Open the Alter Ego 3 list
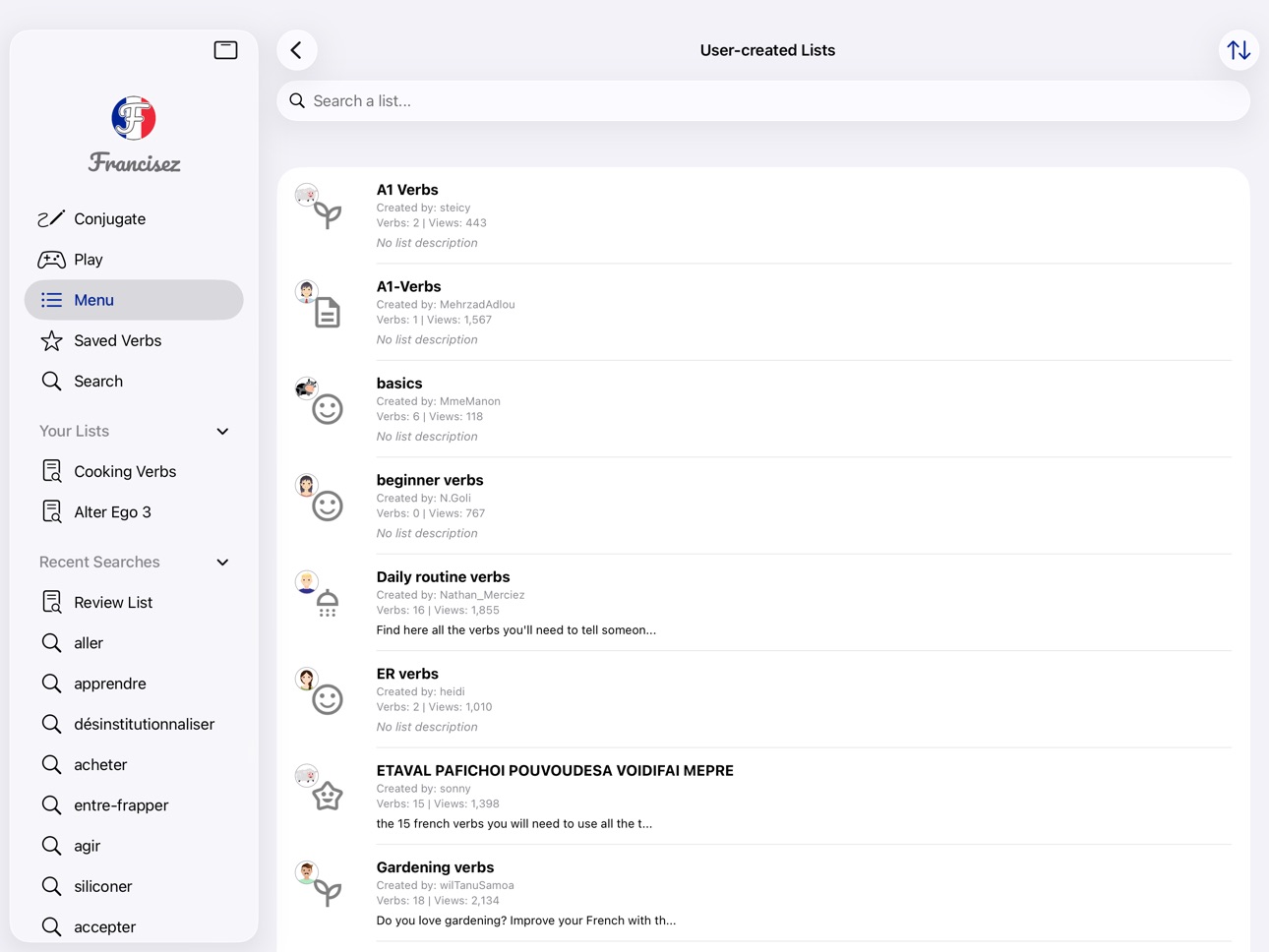 [x=134, y=511]
